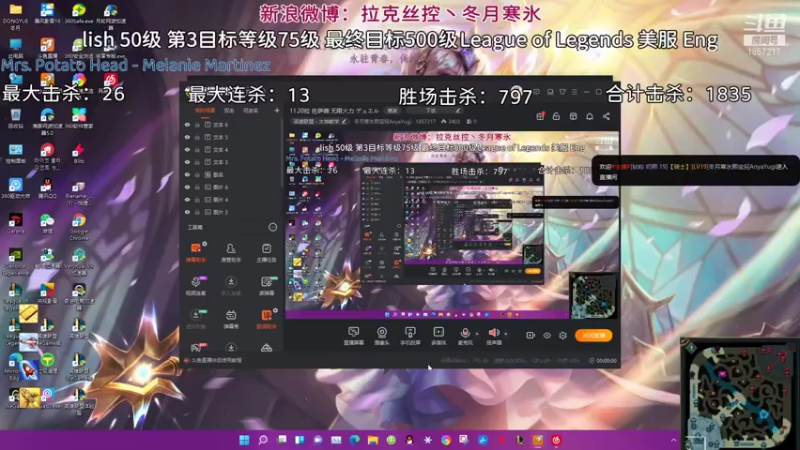Toggle the lock on the 文本 5 layer
The height and width of the screenshot is (450, 800).
coord(197,137)
